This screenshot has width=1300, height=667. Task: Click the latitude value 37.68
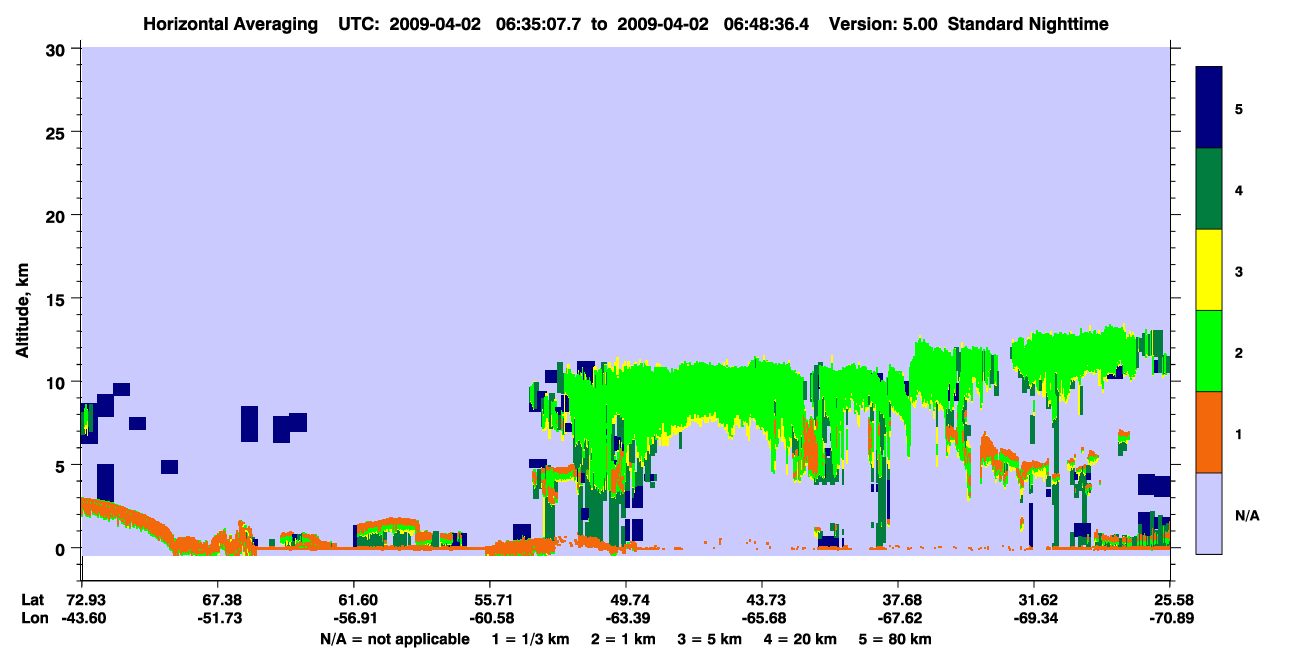pos(898,599)
